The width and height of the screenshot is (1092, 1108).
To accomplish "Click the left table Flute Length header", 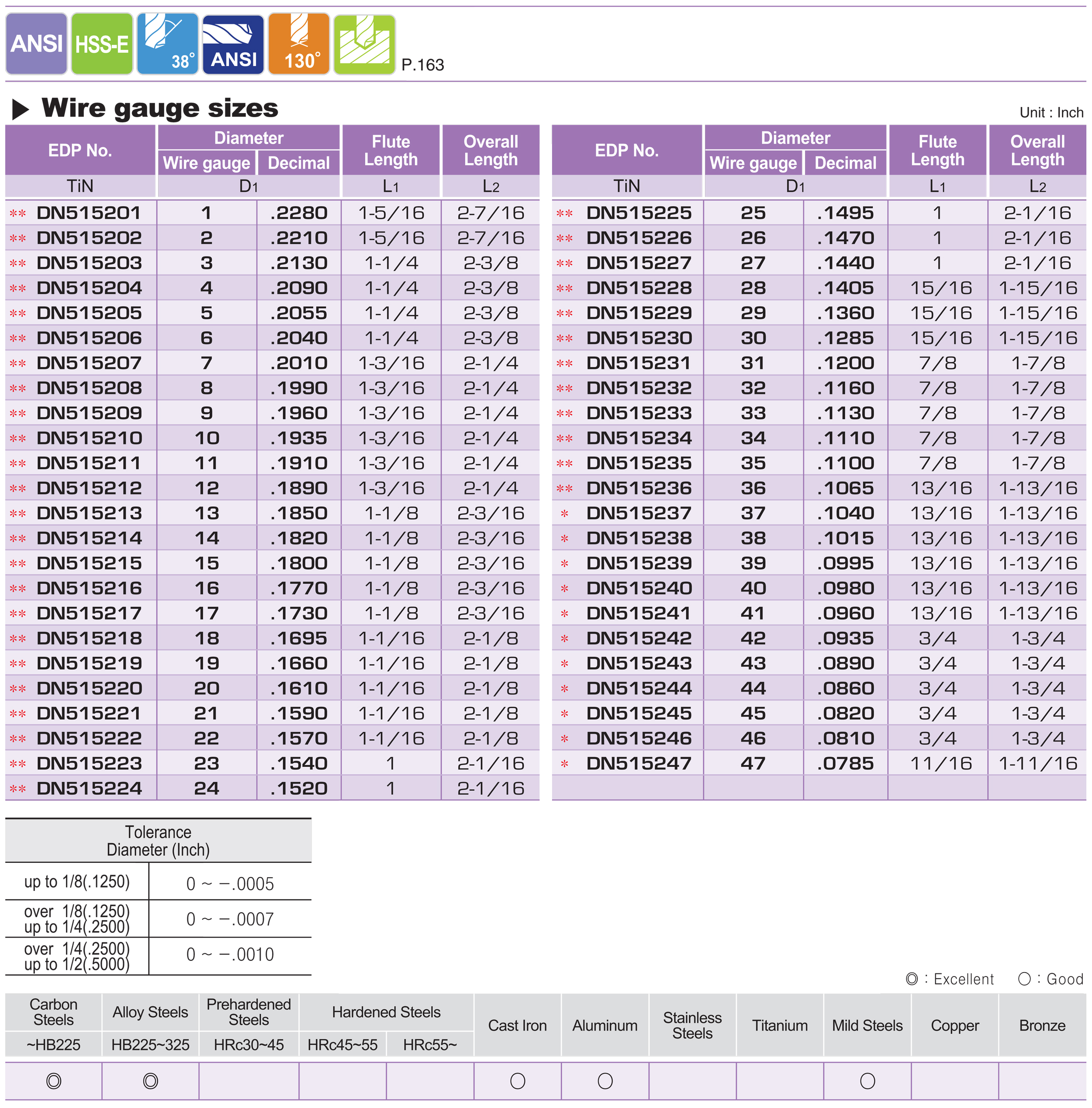I will click(x=391, y=150).
